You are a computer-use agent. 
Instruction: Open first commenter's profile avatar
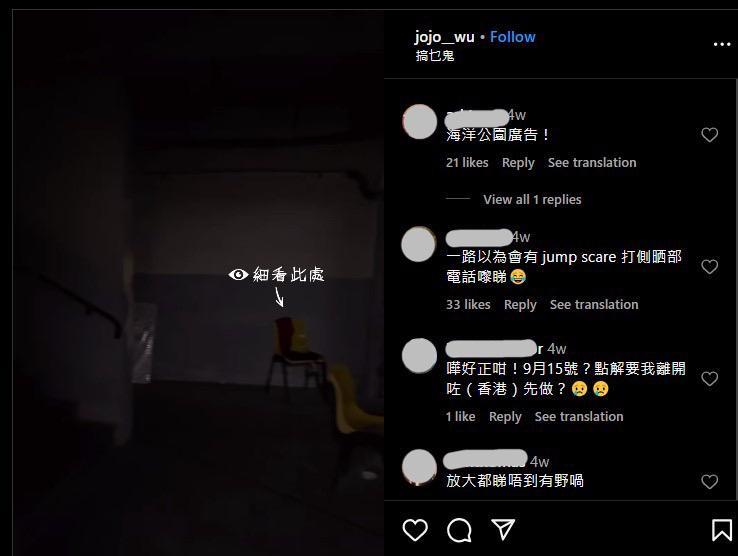pyautogui.click(x=420, y=122)
